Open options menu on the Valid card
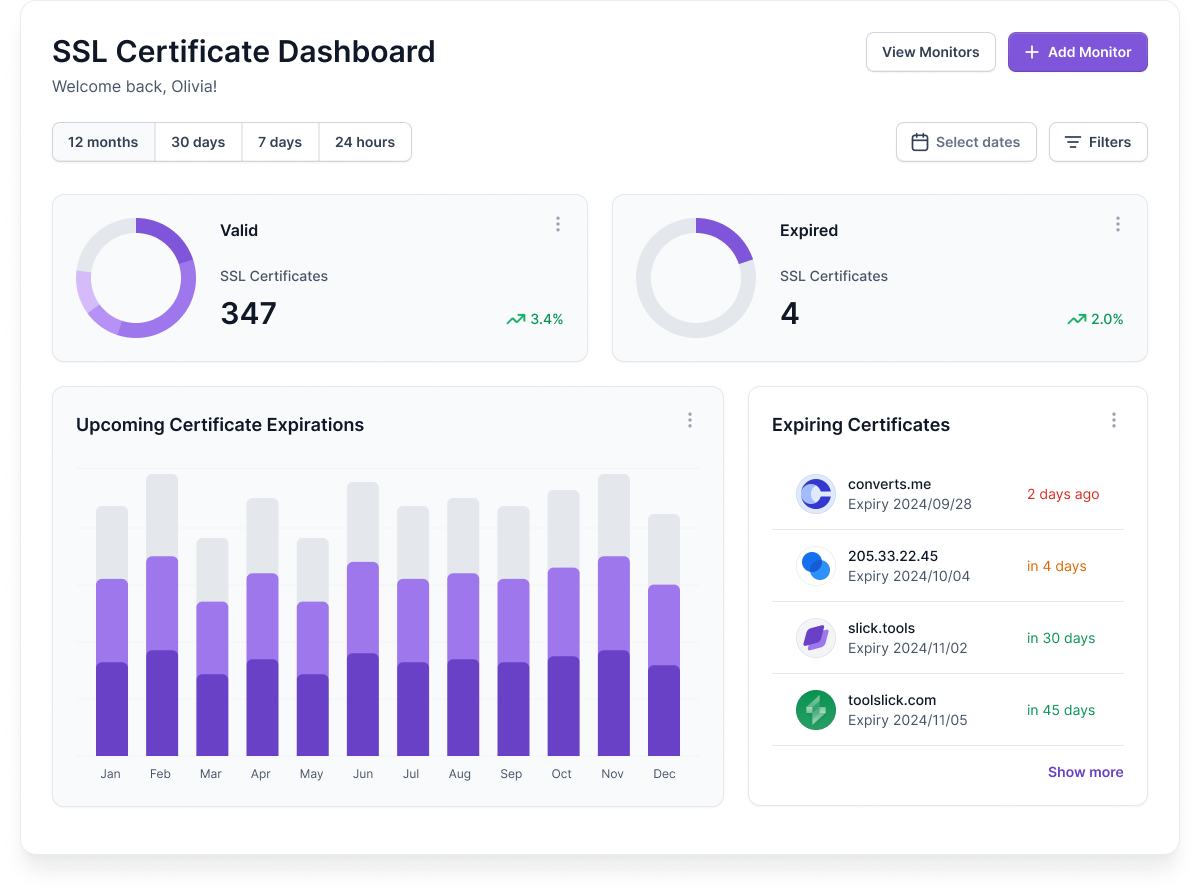The image size is (1200, 895). point(558,224)
